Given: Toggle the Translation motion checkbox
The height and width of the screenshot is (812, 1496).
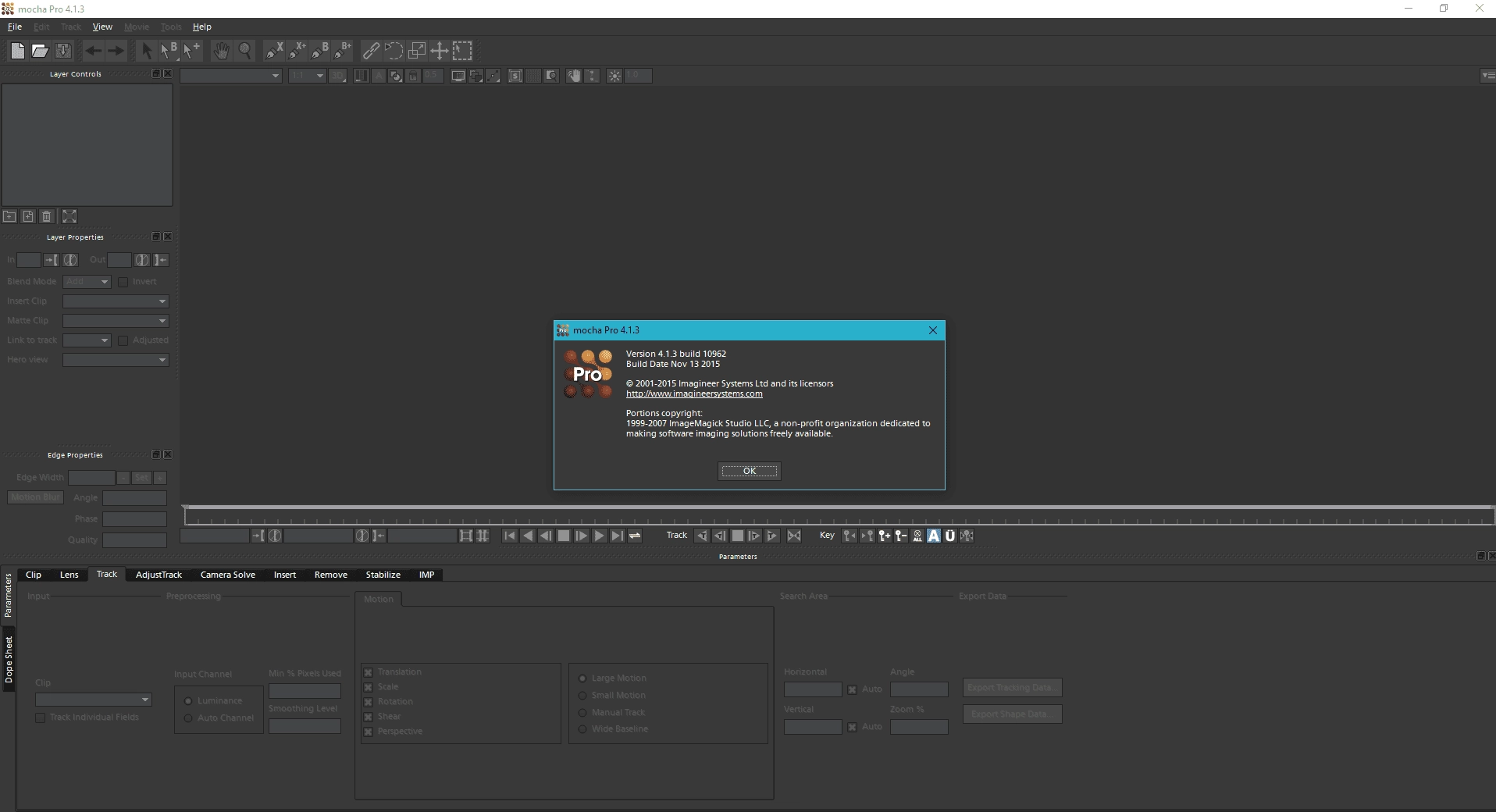Looking at the screenshot, I should click(x=369, y=672).
